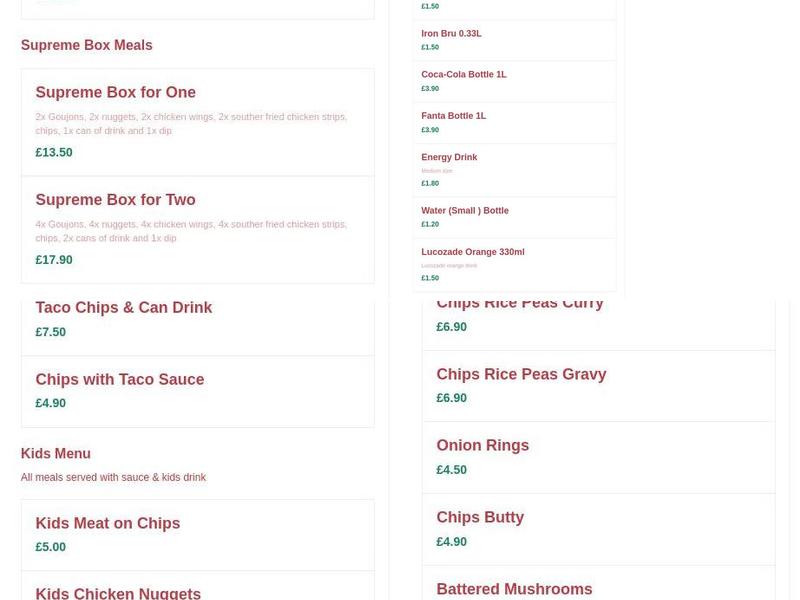Image resolution: width=800 pixels, height=600 pixels.
Task: Click the Fanta Bottle 1L option
Action: point(453,115)
